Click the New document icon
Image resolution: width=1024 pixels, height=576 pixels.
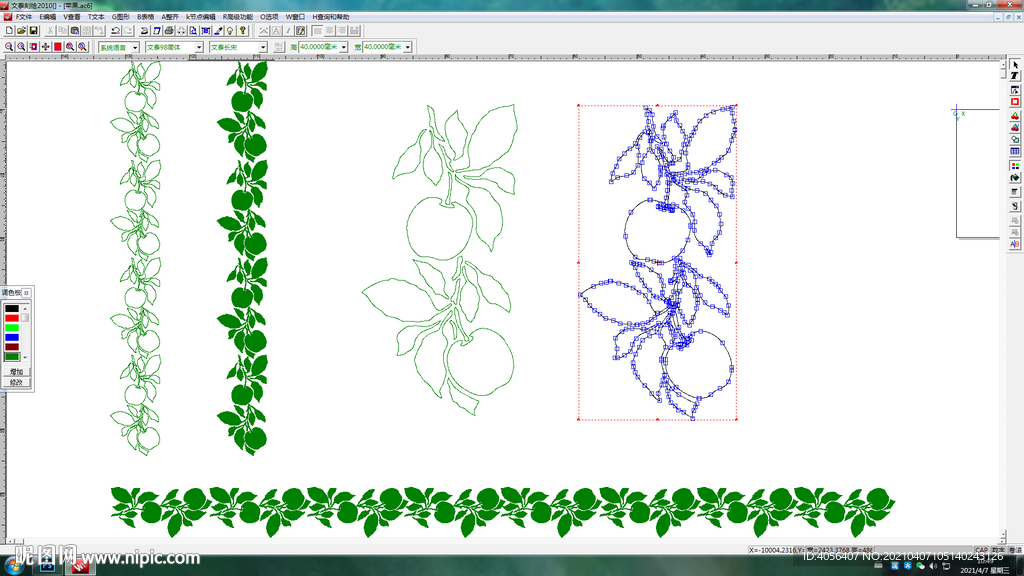pyautogui.click(x=9, y=31)
